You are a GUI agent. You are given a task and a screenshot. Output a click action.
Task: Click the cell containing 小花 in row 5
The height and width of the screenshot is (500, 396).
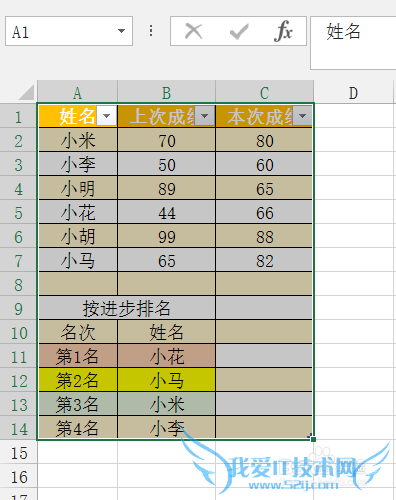[x=78, y=212]
